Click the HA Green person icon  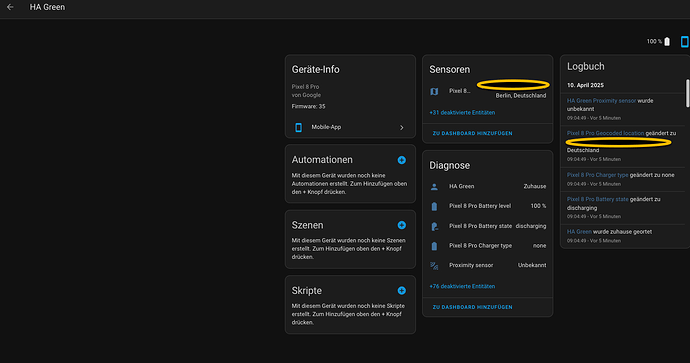(x=434, y=187)
